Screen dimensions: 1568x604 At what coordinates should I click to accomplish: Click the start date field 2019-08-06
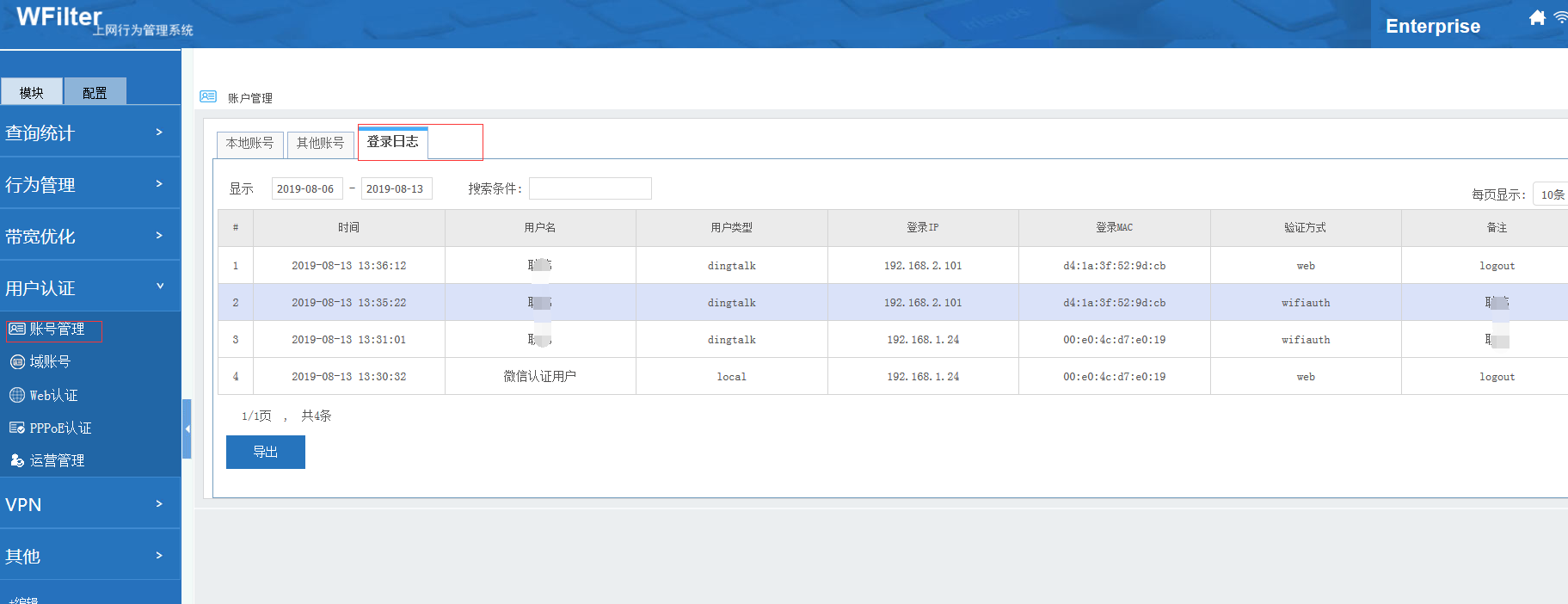(306, 188)
